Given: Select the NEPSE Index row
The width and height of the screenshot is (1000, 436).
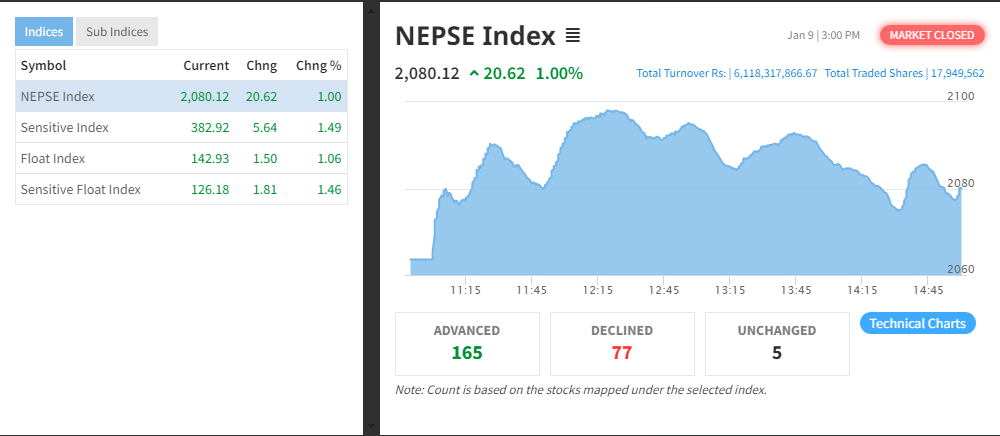Looking at the screenshot, I should [182, 96].
